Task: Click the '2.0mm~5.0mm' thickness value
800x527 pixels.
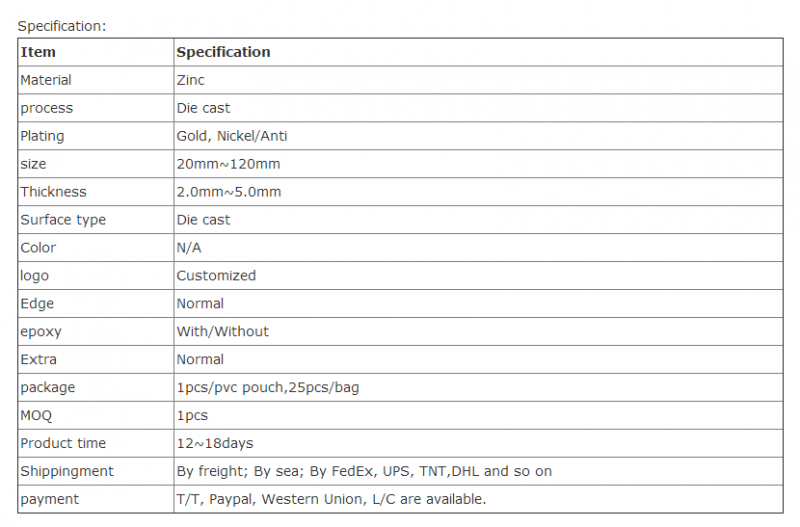Action: point(229,192)
